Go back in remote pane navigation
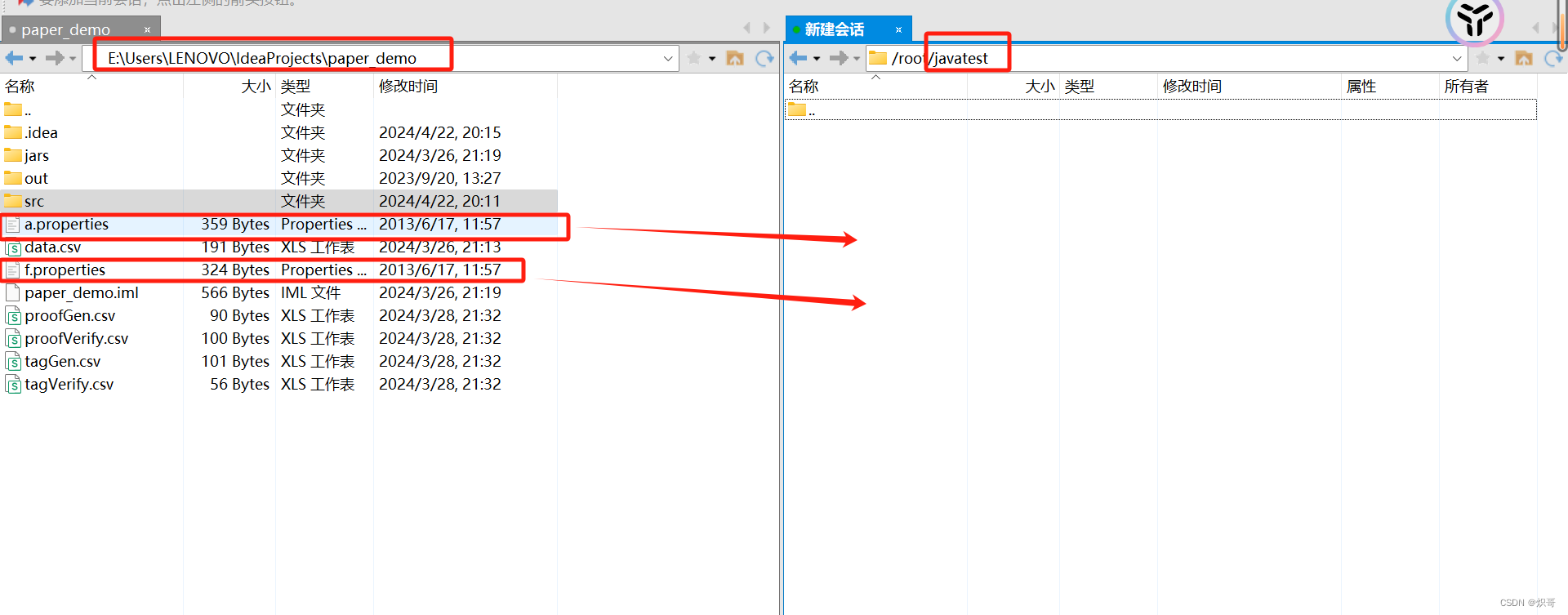 click(x=798, y=58)
